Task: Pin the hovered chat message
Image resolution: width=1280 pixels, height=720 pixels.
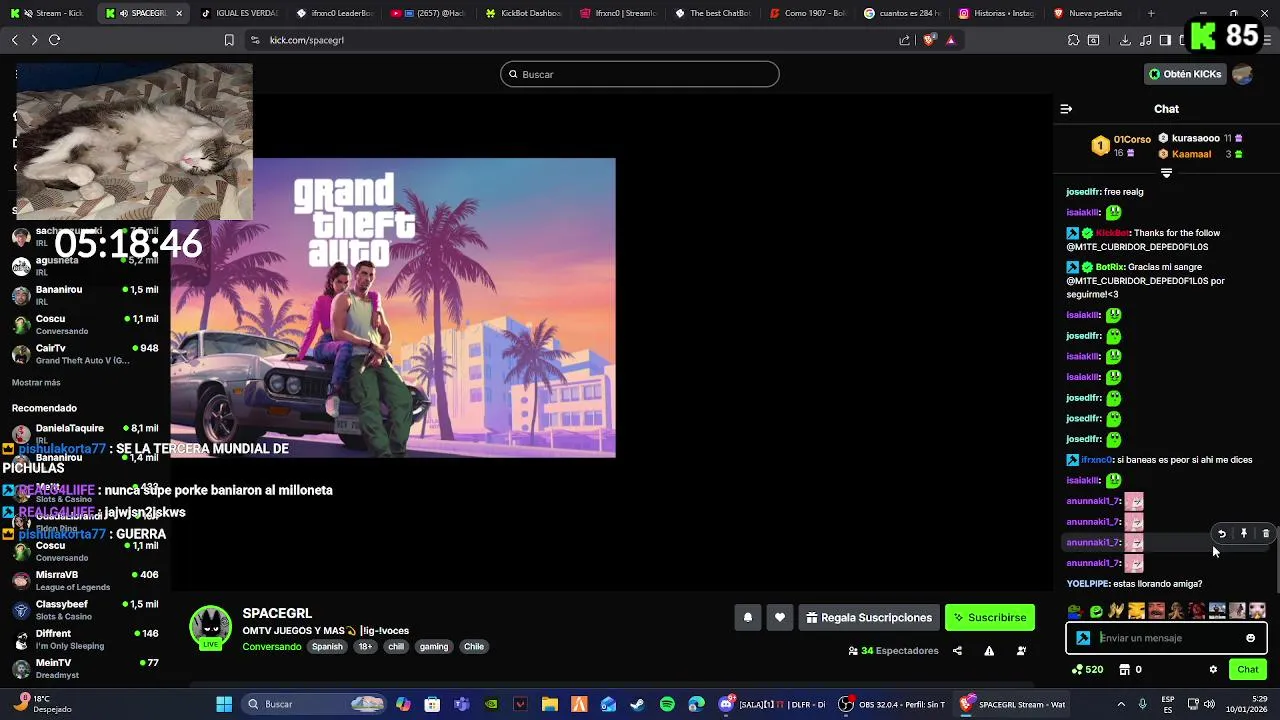Action: click(x=1244, y=534)
